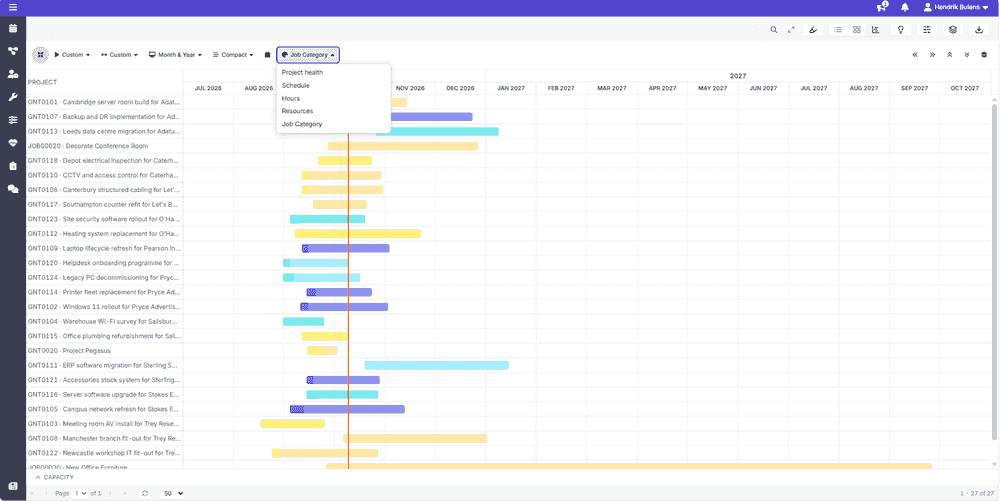Open JOB00020 - Decorate Conference Room
Screen dimensions: 1000x501
[x=88, y=146]
